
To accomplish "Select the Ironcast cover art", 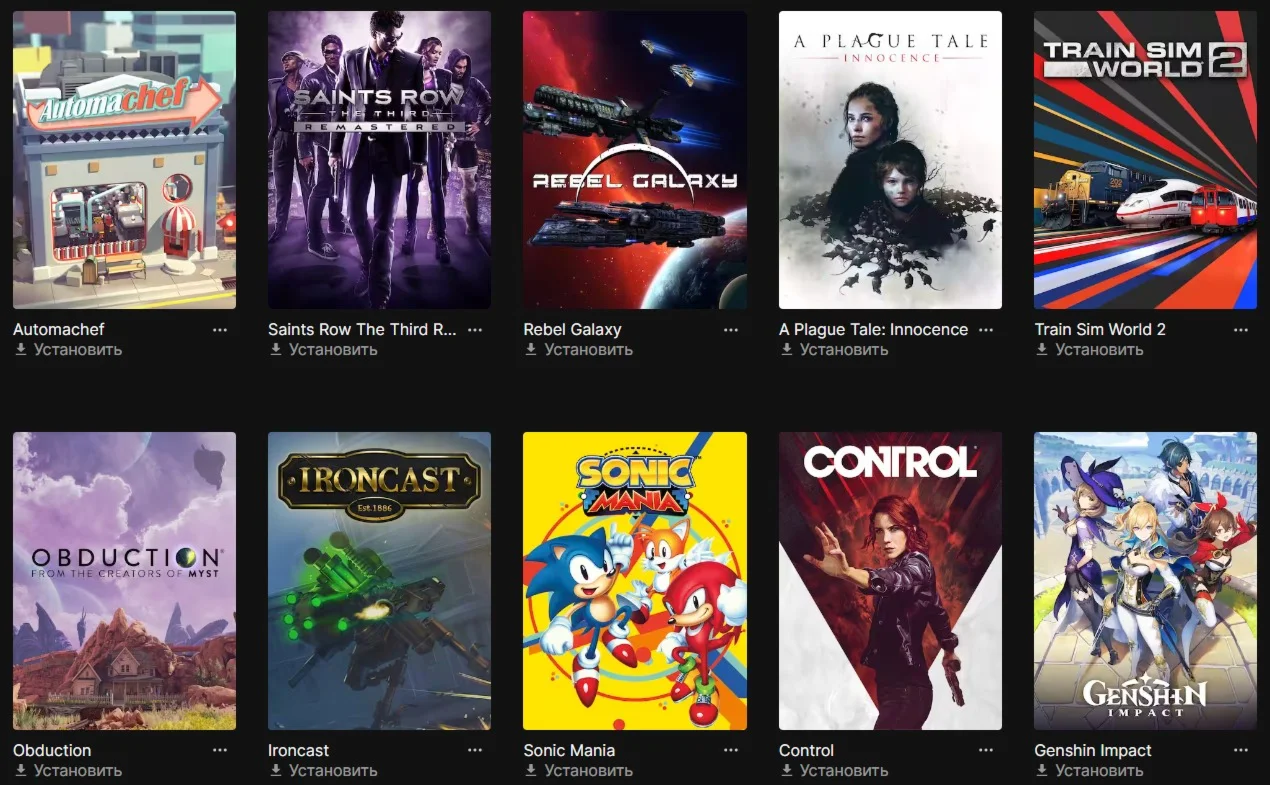I will [379, 581].
